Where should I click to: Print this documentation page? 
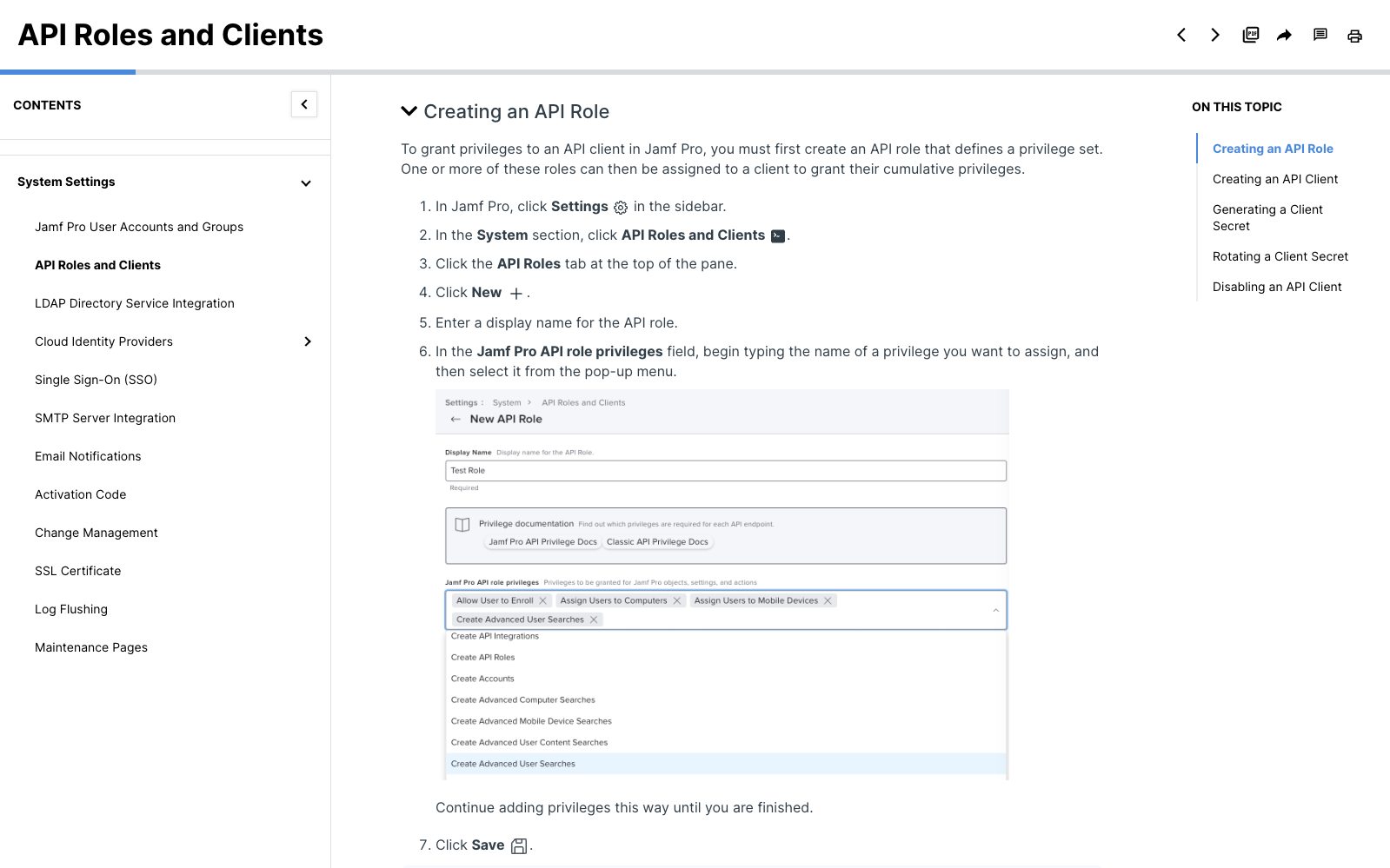point(1354,36)
